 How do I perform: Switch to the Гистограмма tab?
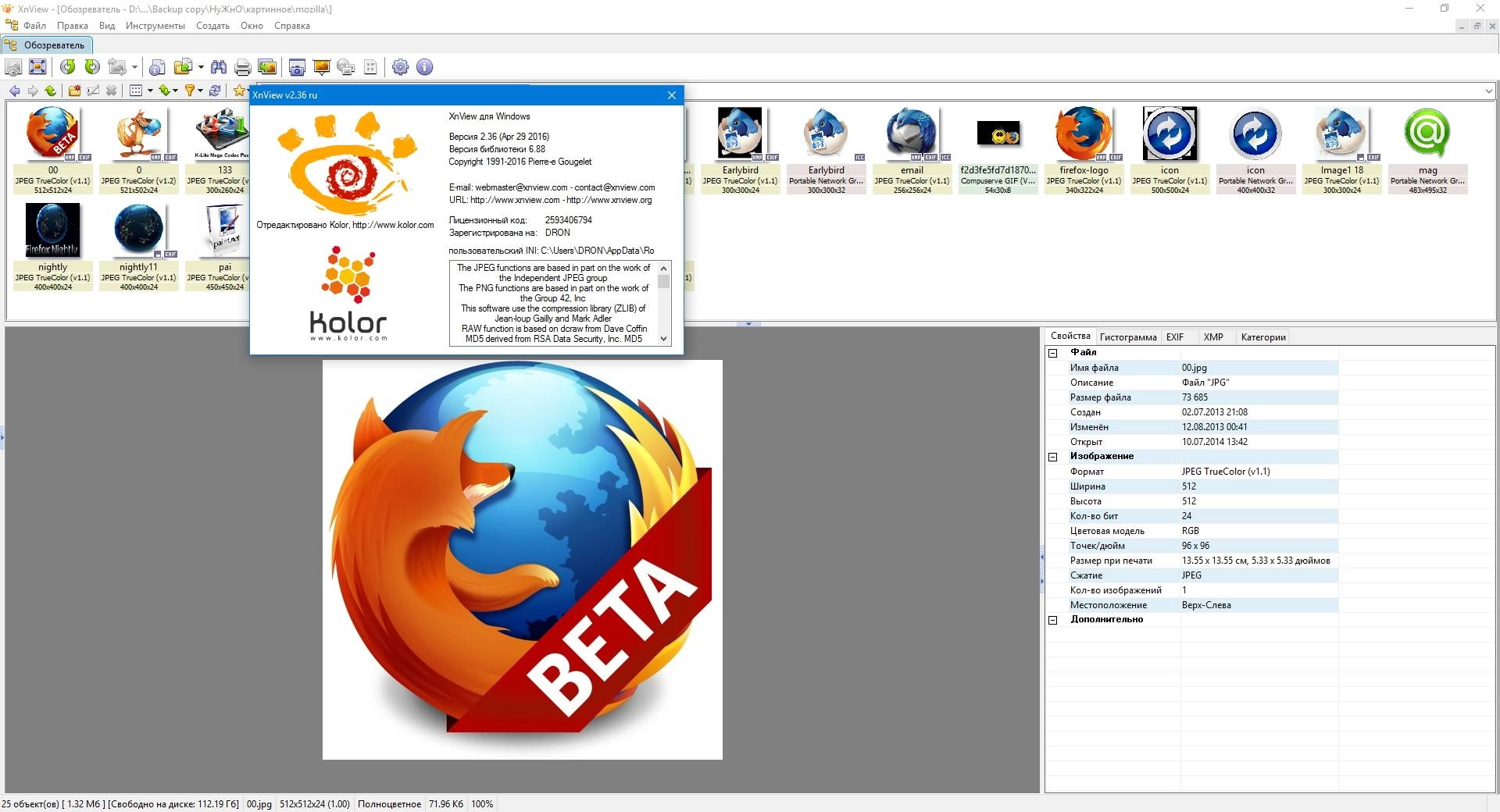tap(1128, 337)
